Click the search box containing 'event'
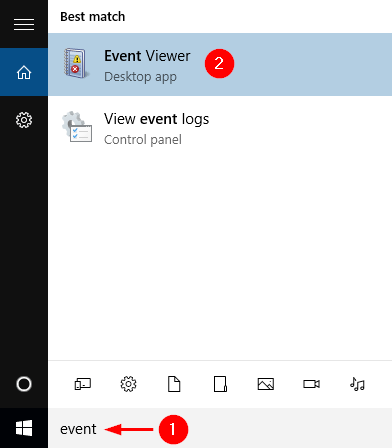The image size is (392, 448). [x=220, y=428]
